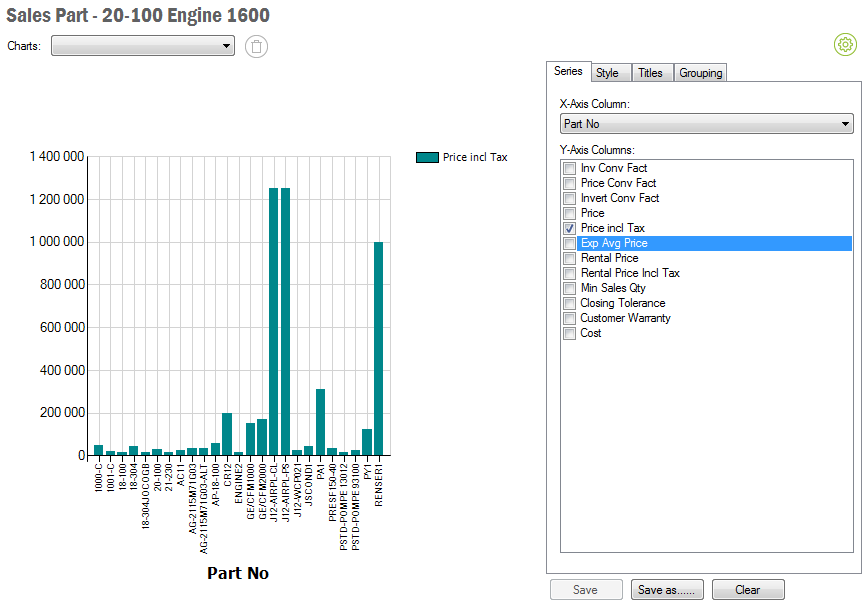Click the teal Price incl Tax legend swatch
This screenshot has width=865, height=605.
coord(427,157)
